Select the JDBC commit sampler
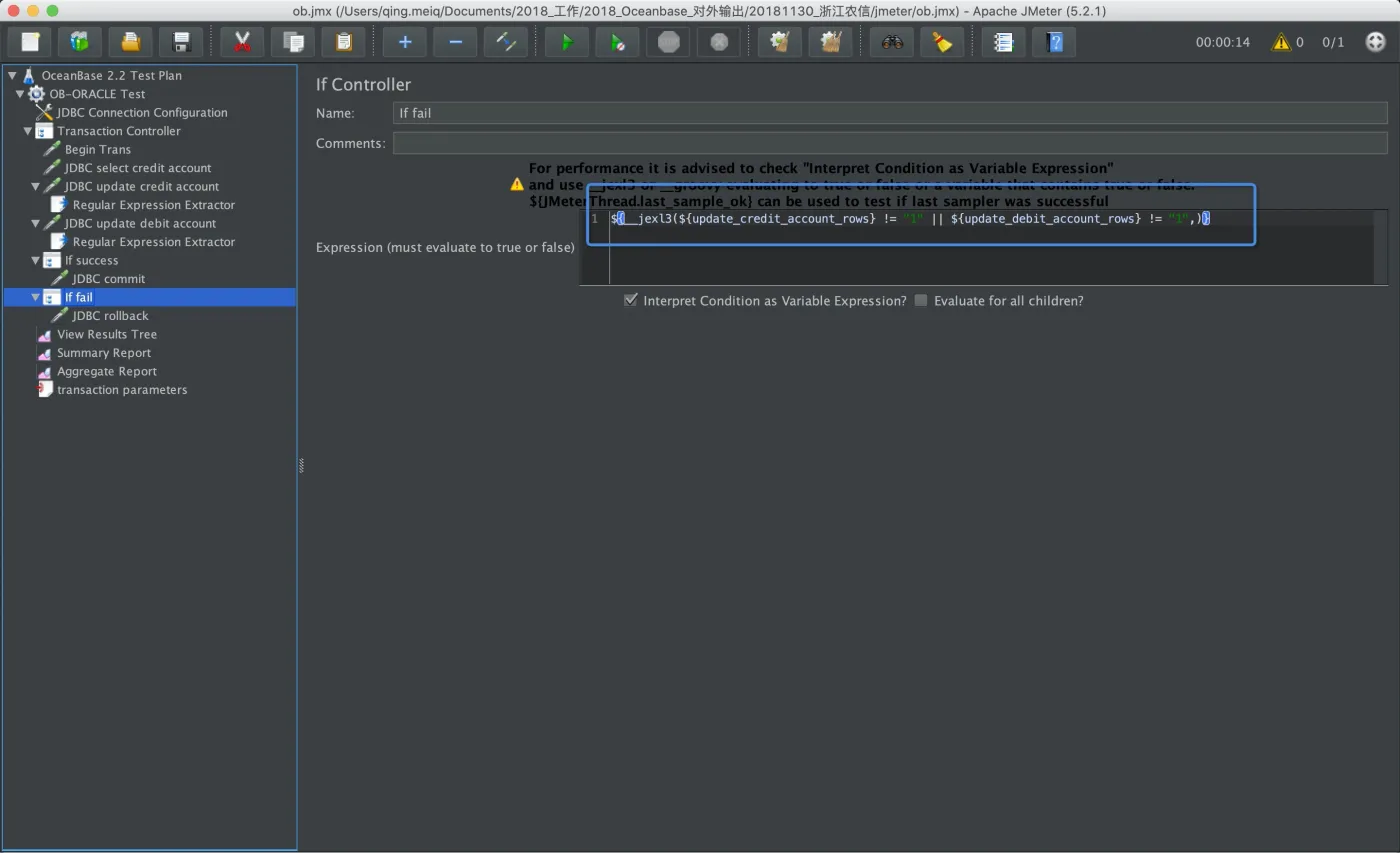 [x=108, y=279]
